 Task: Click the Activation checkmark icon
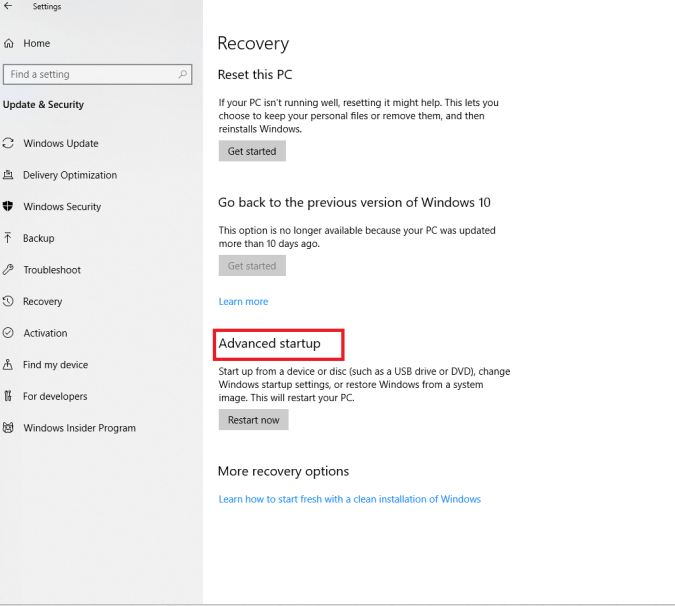8,333
